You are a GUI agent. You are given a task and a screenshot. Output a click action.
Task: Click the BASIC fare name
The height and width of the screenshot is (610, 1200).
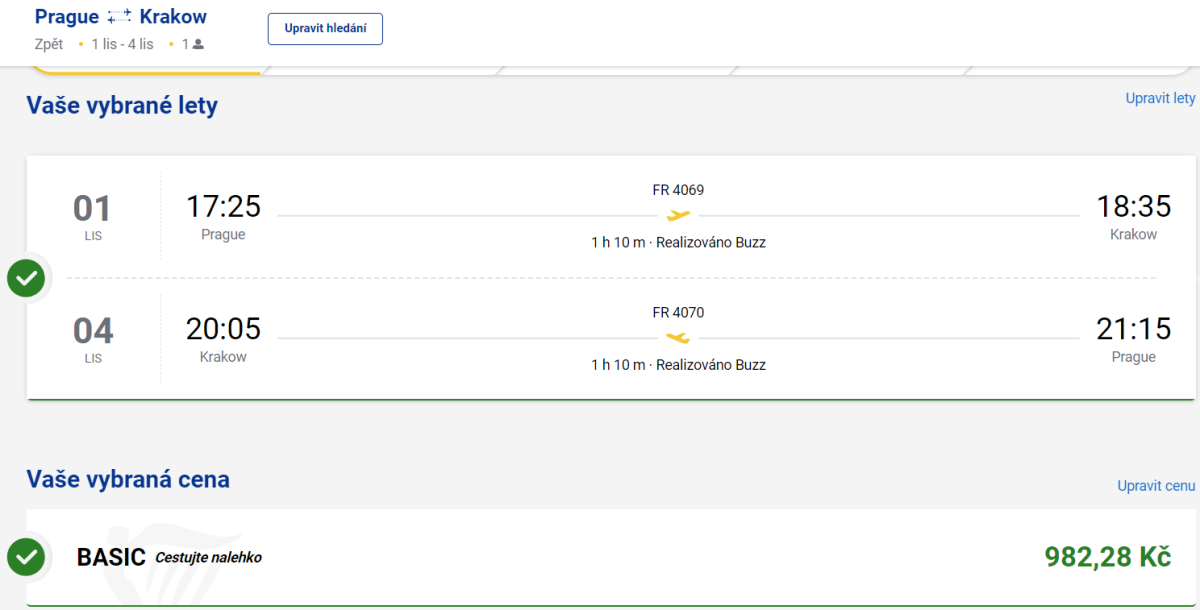pyautogui.click(x=111, y=557)
